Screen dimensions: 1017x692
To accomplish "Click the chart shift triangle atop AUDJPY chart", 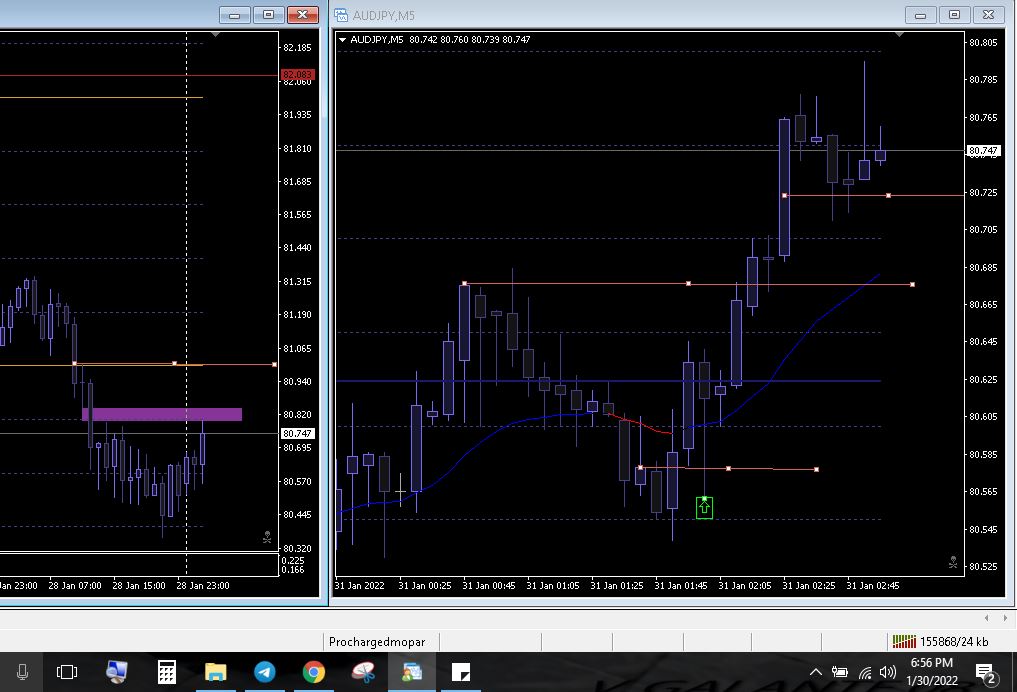I will pyautogui.click(x=899, y=34).
